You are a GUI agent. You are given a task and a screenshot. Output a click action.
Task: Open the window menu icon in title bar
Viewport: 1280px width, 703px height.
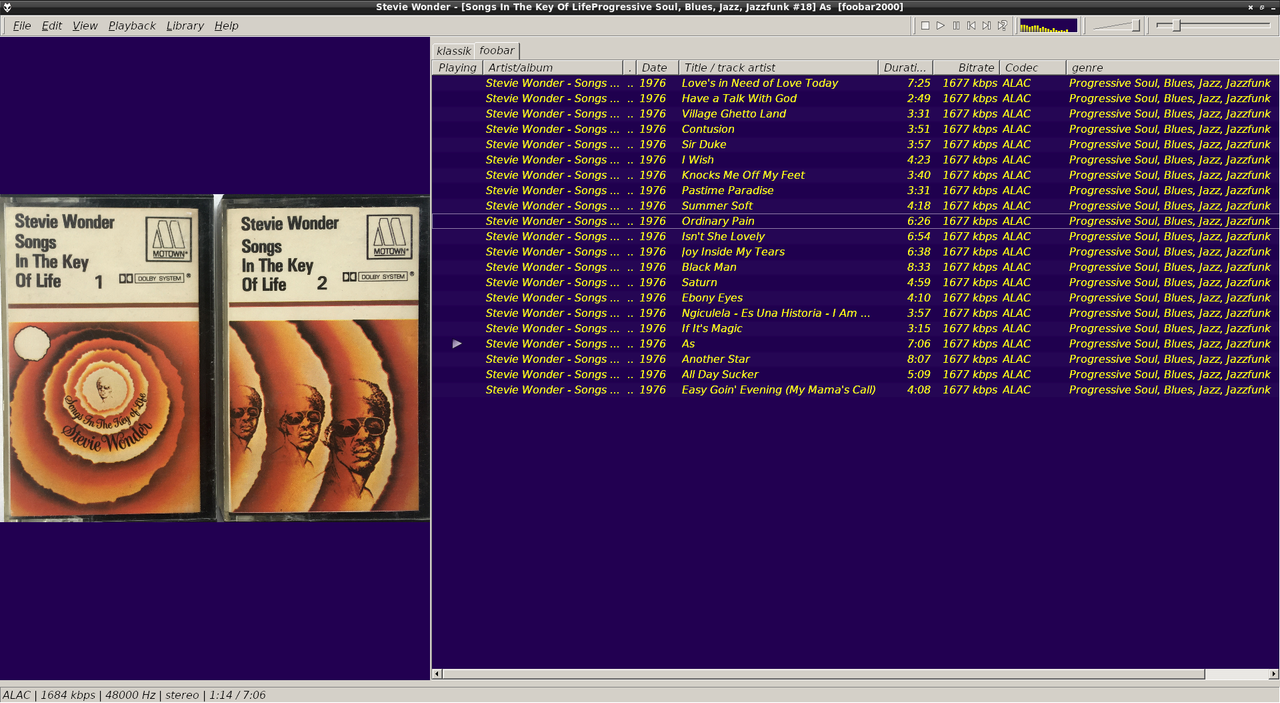tap(7, 6)
